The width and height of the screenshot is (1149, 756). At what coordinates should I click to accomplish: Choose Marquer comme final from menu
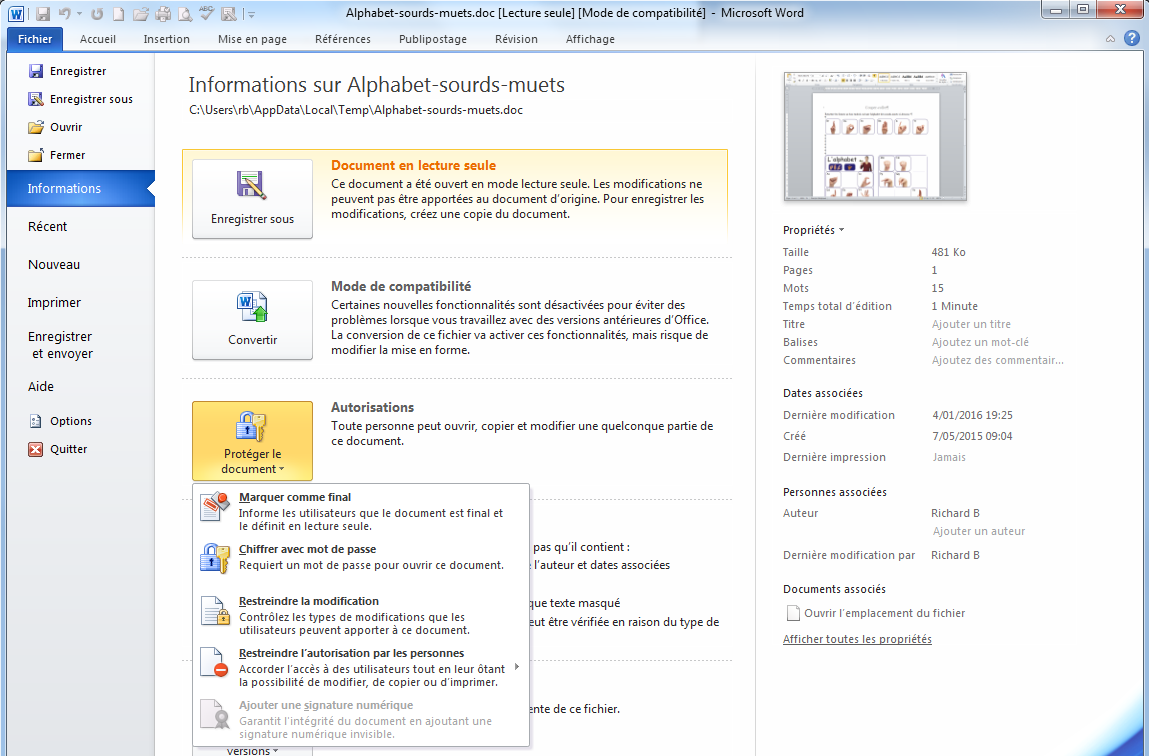[361, 511]
